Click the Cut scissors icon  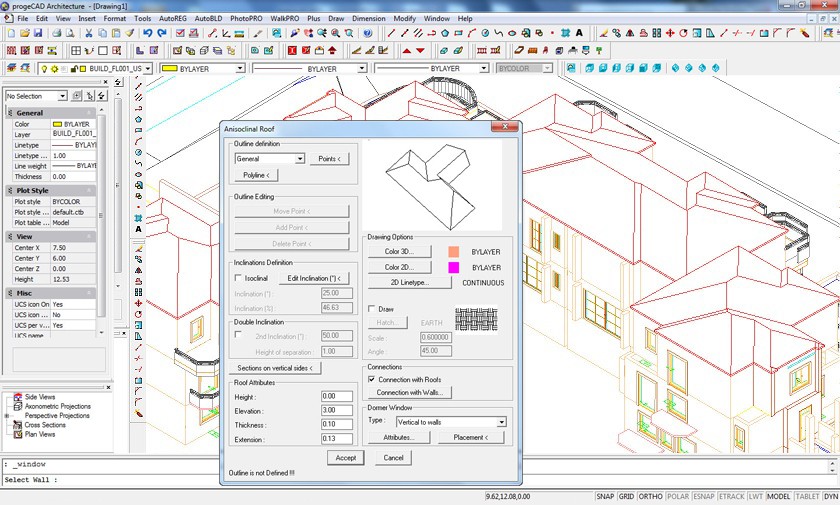coord(88,33)
